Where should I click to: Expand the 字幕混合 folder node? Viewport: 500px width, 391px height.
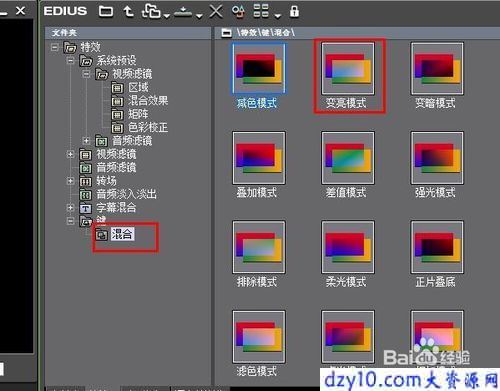tap(70, 208)
